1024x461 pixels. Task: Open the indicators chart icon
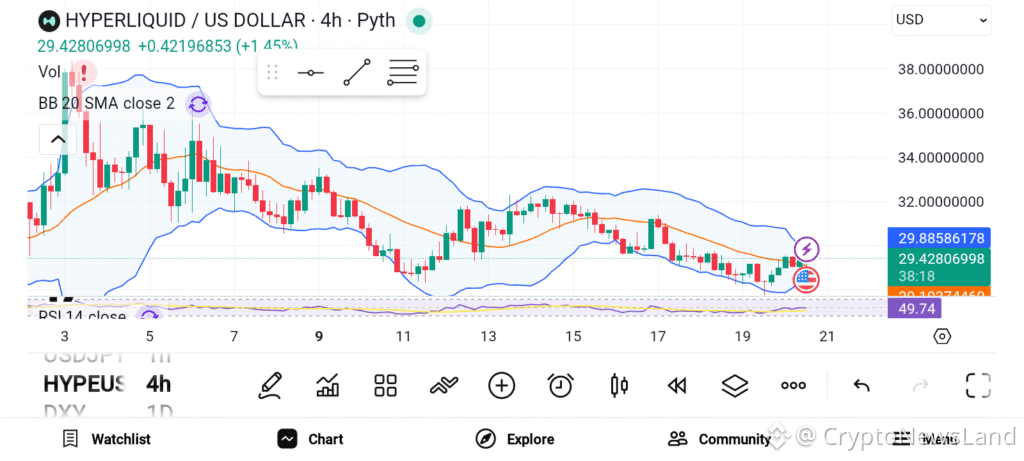(327, 385)
